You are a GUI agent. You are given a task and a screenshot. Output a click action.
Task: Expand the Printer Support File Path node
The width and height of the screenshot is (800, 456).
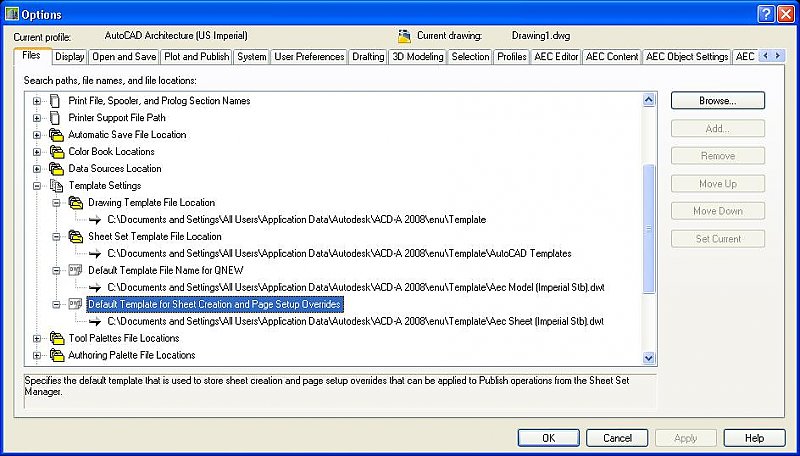[37, 118]
